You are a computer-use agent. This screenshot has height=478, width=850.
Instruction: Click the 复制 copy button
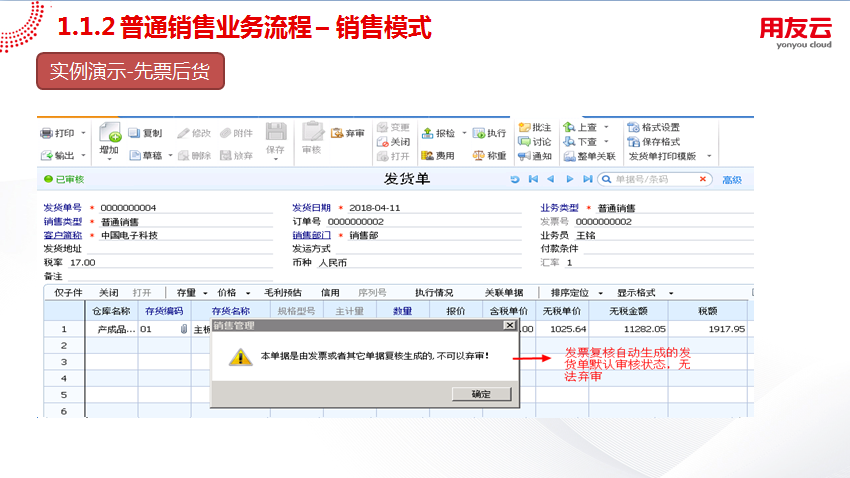[145, 133]
